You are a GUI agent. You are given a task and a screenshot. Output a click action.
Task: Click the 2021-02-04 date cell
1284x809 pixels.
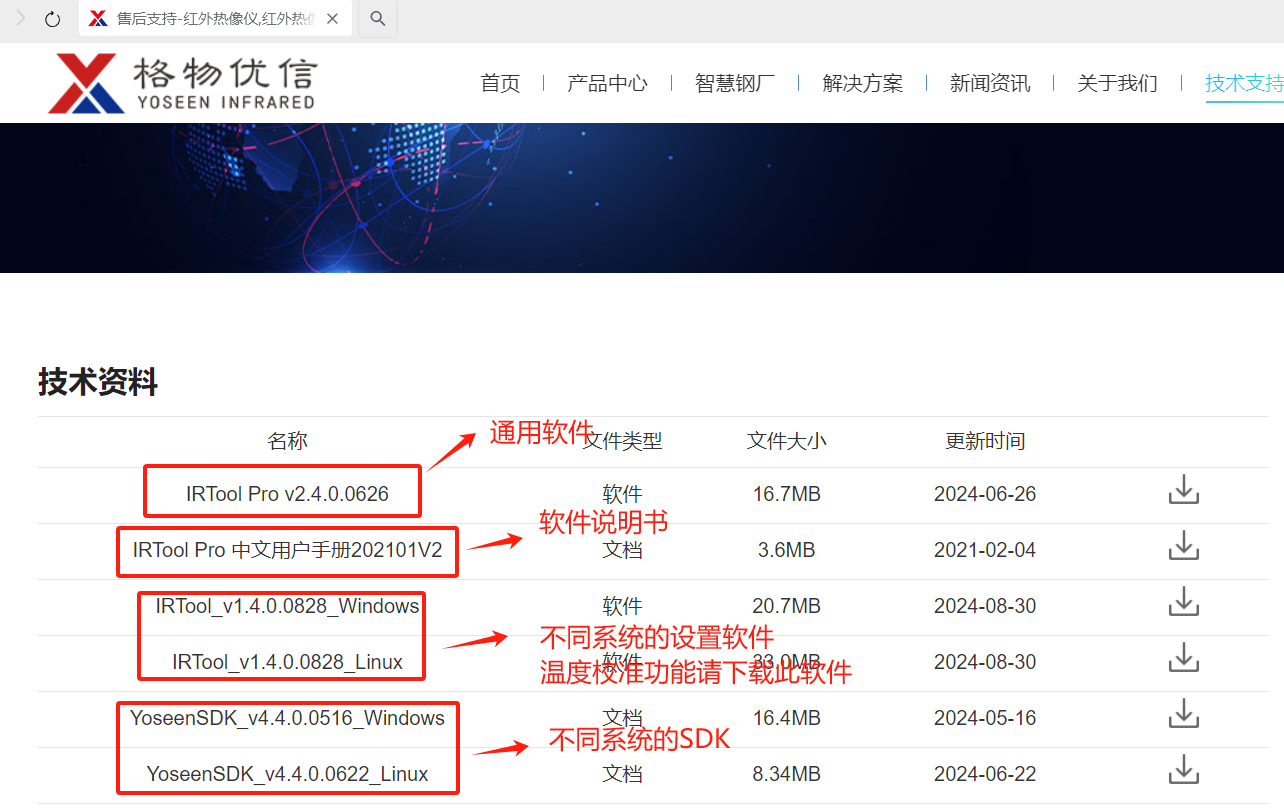point(985,550)
